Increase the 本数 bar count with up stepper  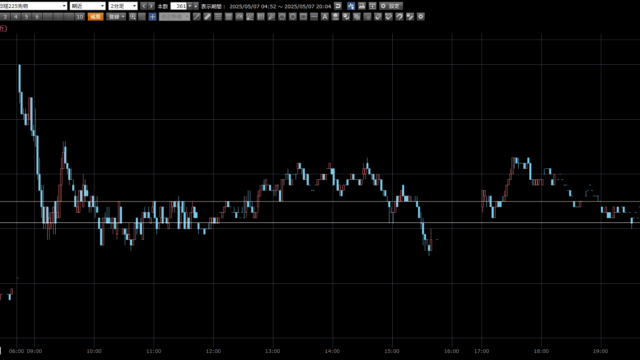pyautogui.click(x=196, y=6)
